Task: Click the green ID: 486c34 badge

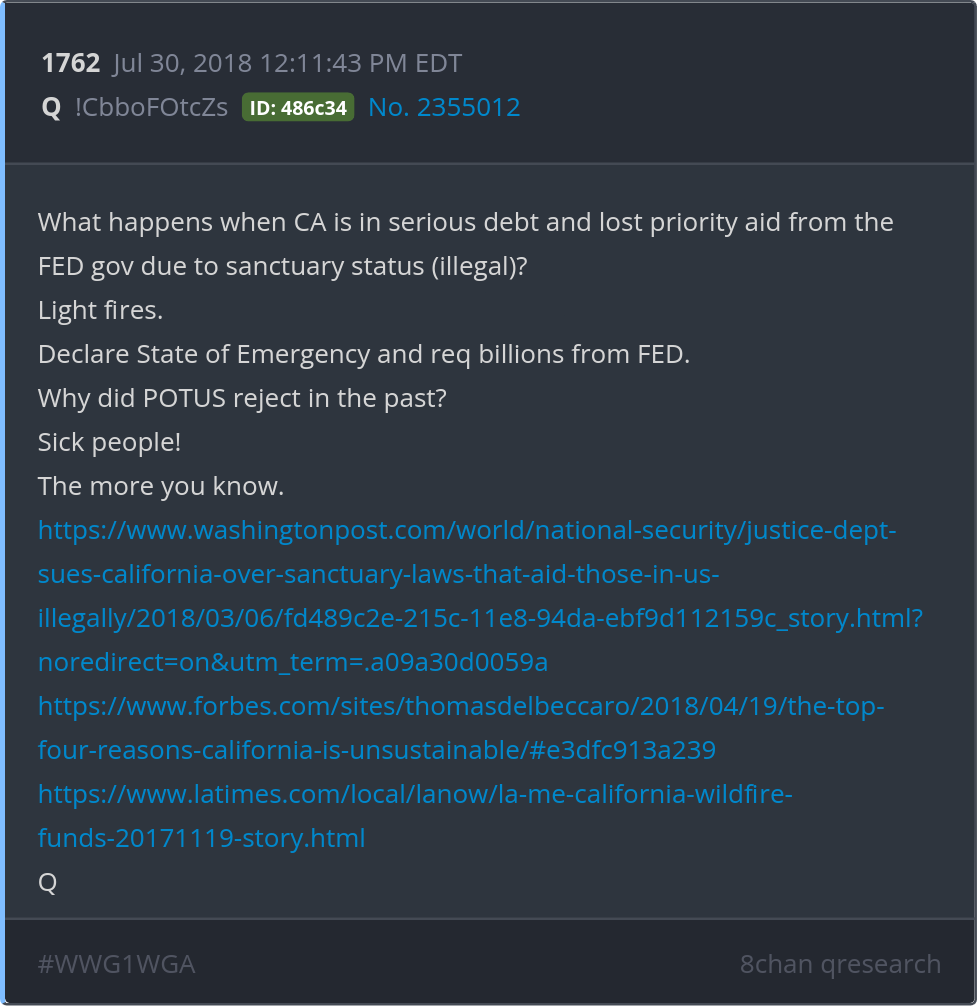Action: pyautogui.click(x=298, y=108)
